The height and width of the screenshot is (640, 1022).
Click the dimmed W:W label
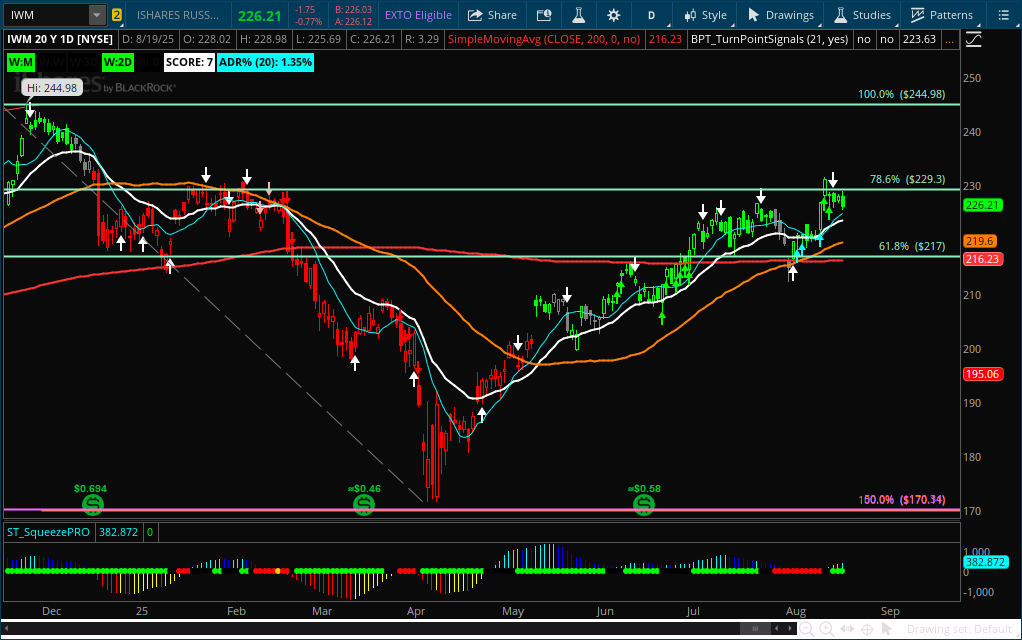click(x=51, y=63)
